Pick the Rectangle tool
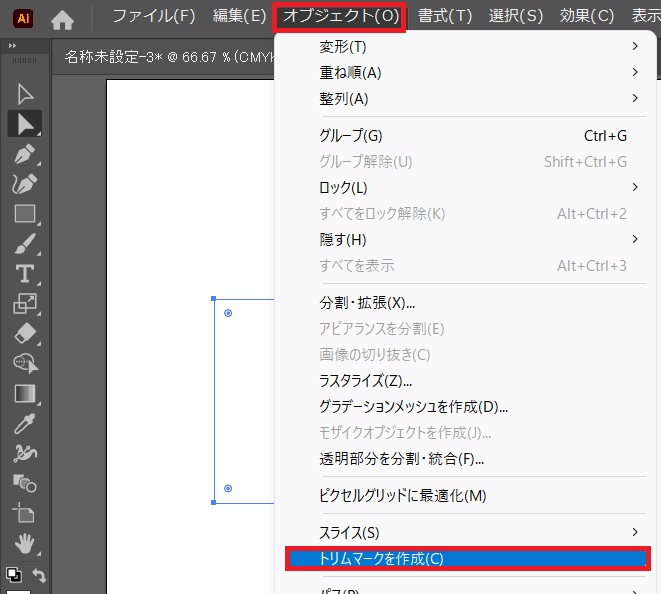Viewport: 661px width, 594px height. [25, 213]
